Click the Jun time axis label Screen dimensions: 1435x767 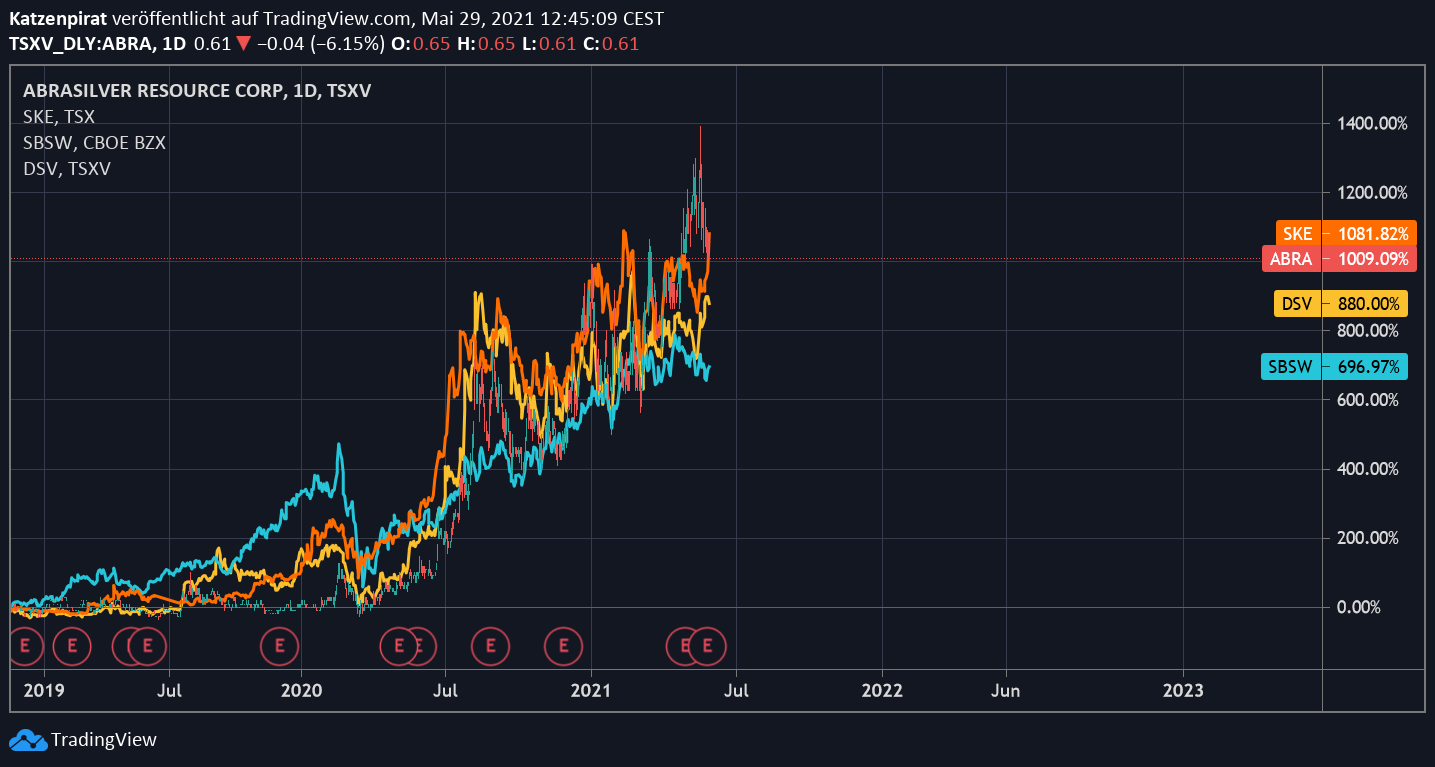(x=1006, y=690)
